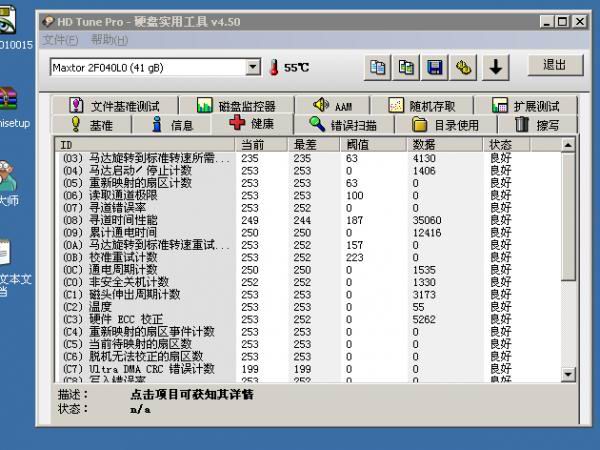Screen dimensions: 600x450
Task: Click the 退出 button
Action: pos(556,65)
